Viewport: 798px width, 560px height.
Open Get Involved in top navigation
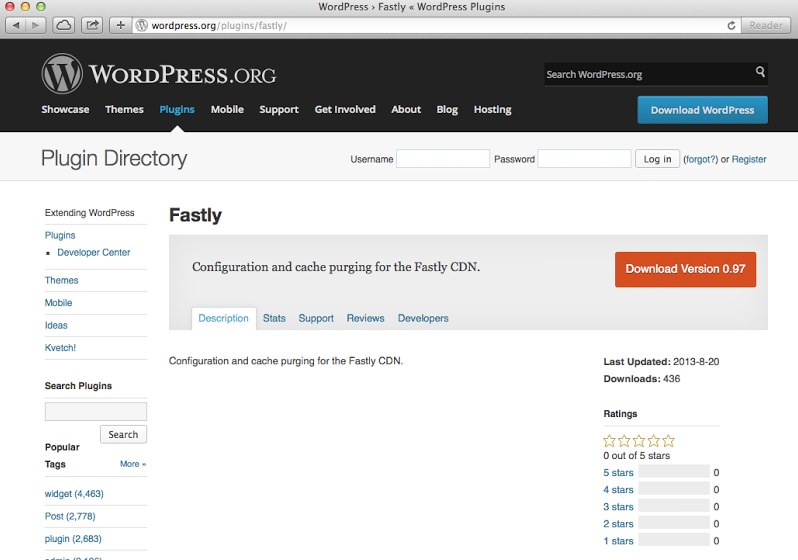pos(345,109)
